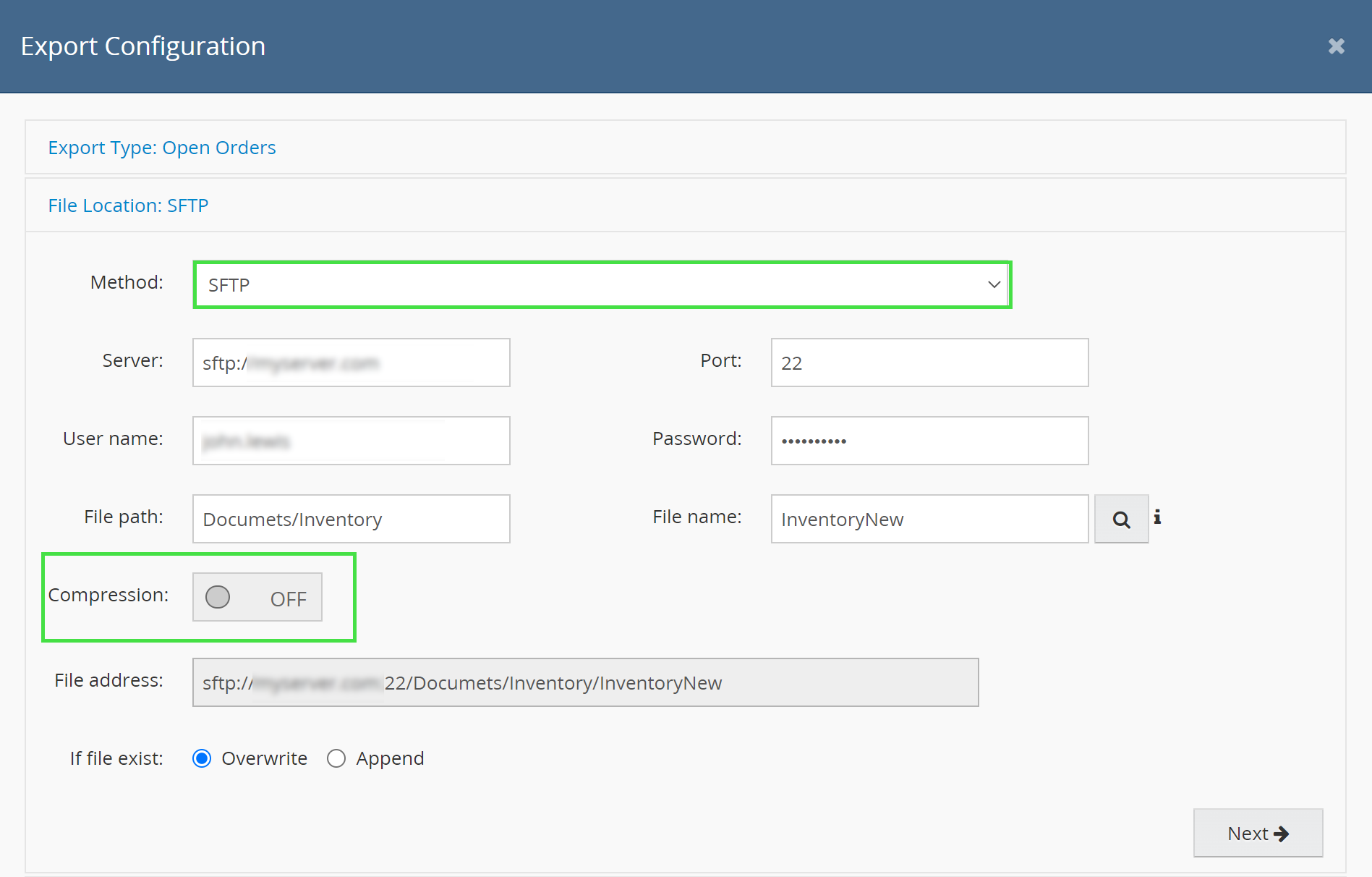The width and height of the screenshot is (1372, 877).
Task: Click the file name search magnifier icon
Action: pos(1121,520)
